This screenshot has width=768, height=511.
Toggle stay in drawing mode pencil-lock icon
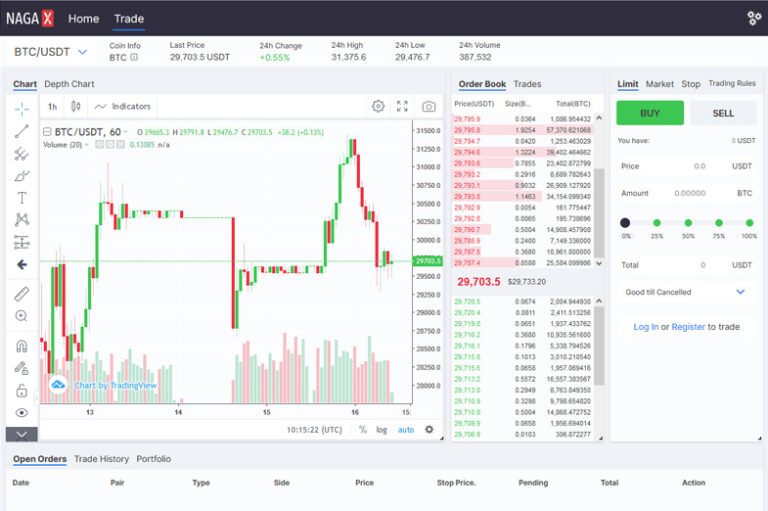point(22,368)
